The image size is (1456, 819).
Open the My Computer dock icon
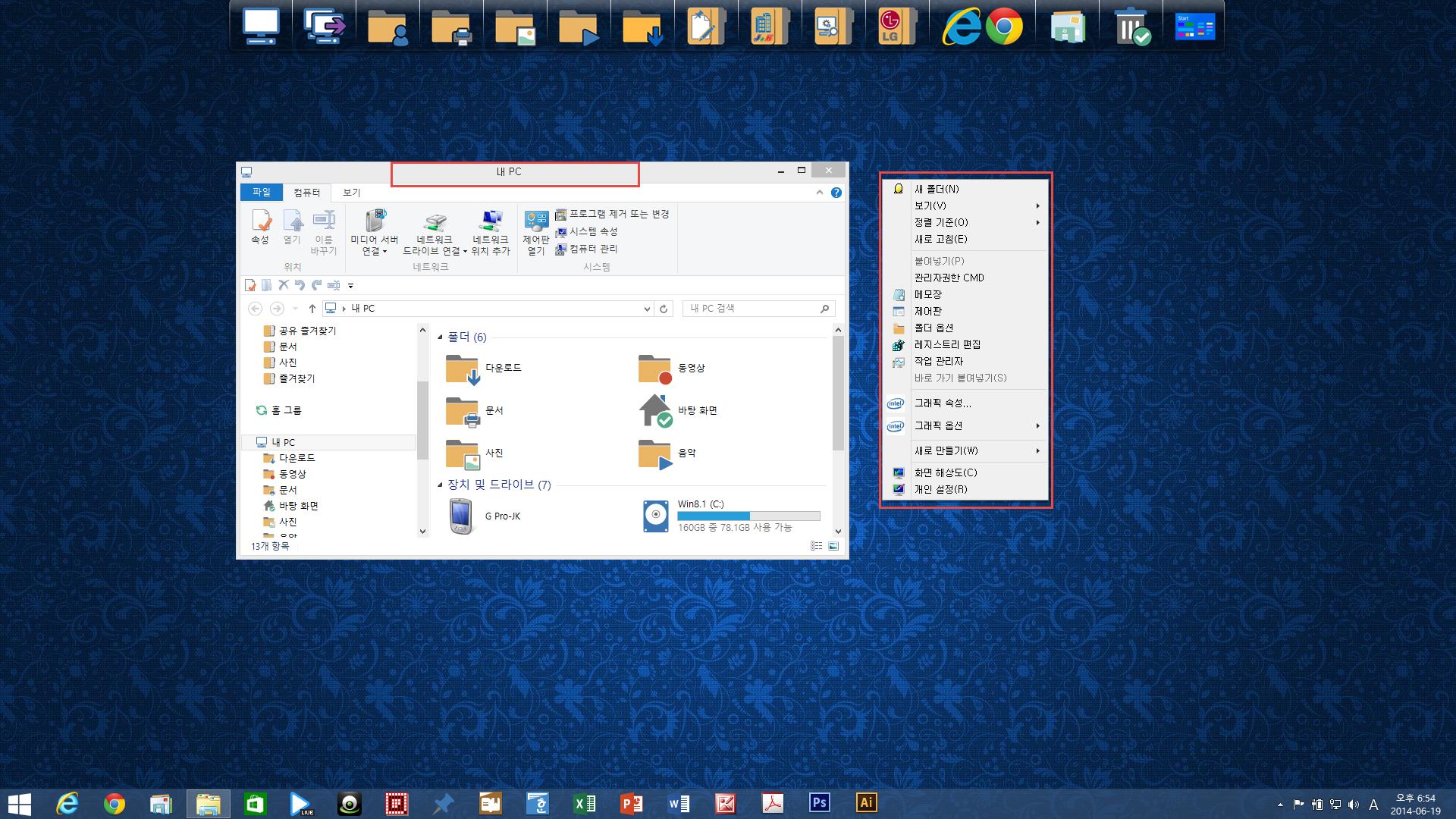pyautogui.click(x=261, y=27)
